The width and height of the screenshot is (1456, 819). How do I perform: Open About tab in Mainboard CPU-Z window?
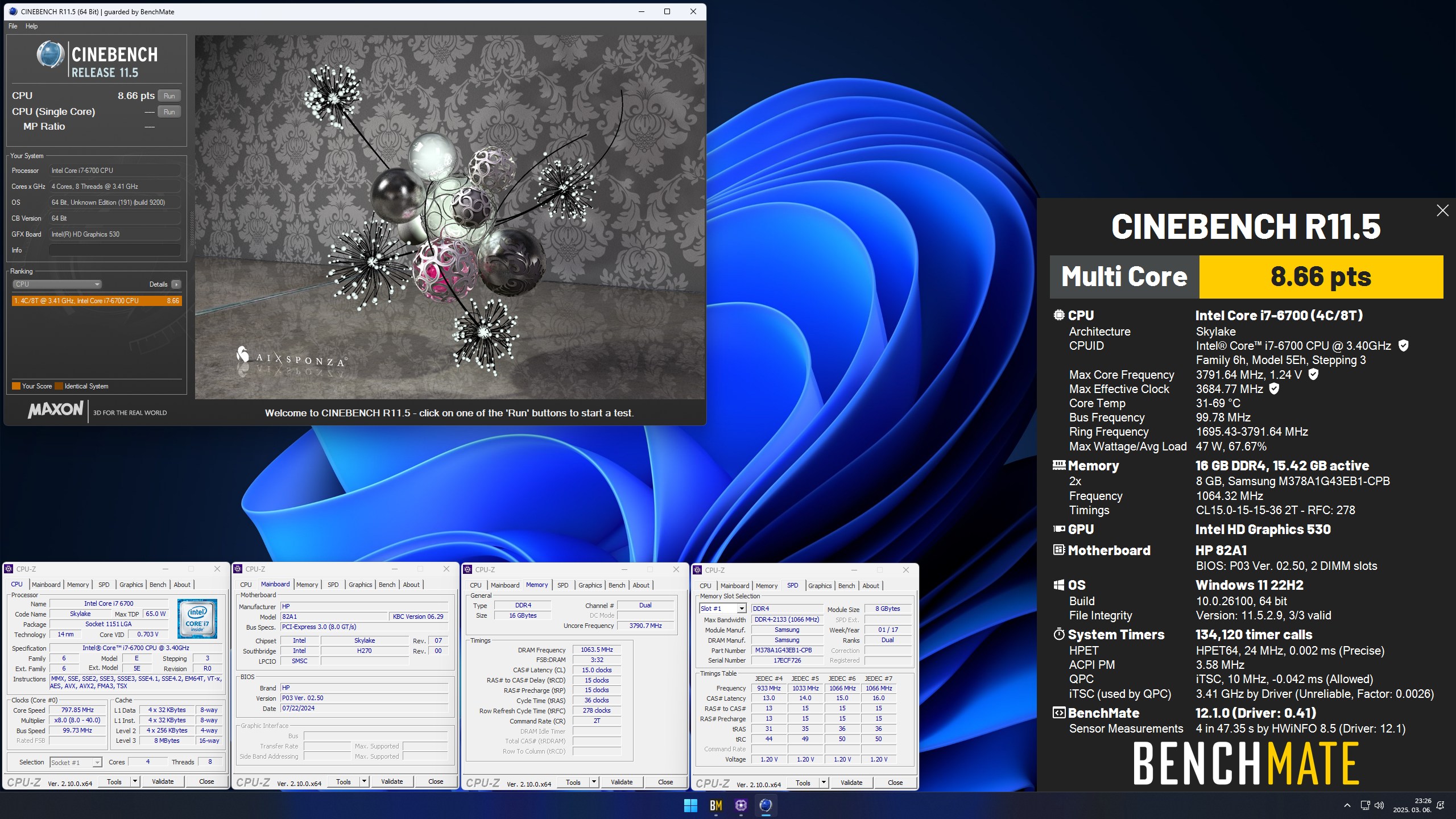click(411, 584)
